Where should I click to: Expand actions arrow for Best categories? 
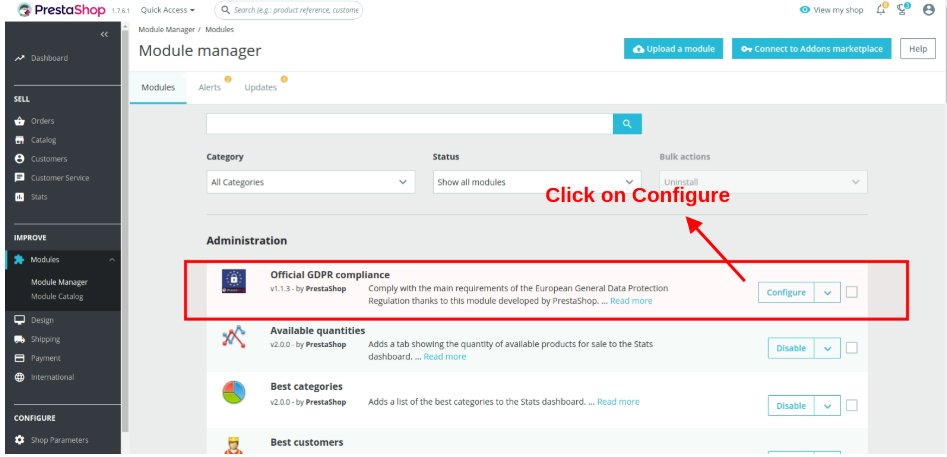[x=827, y=406]
